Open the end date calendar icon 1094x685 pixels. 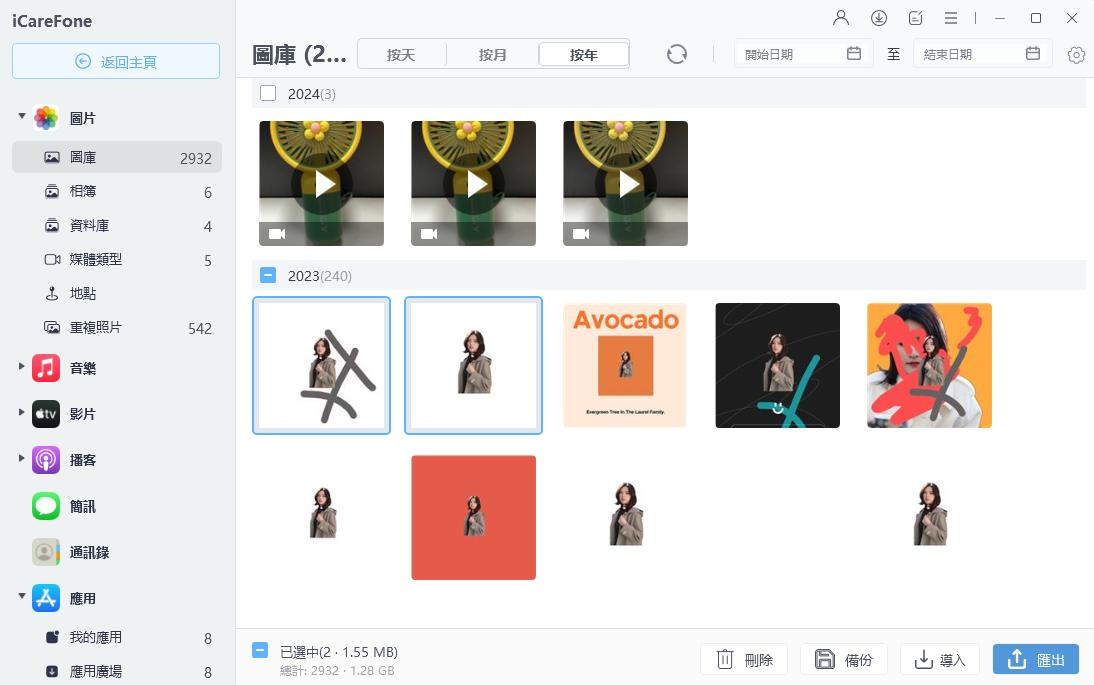(x=1033, y=54)
